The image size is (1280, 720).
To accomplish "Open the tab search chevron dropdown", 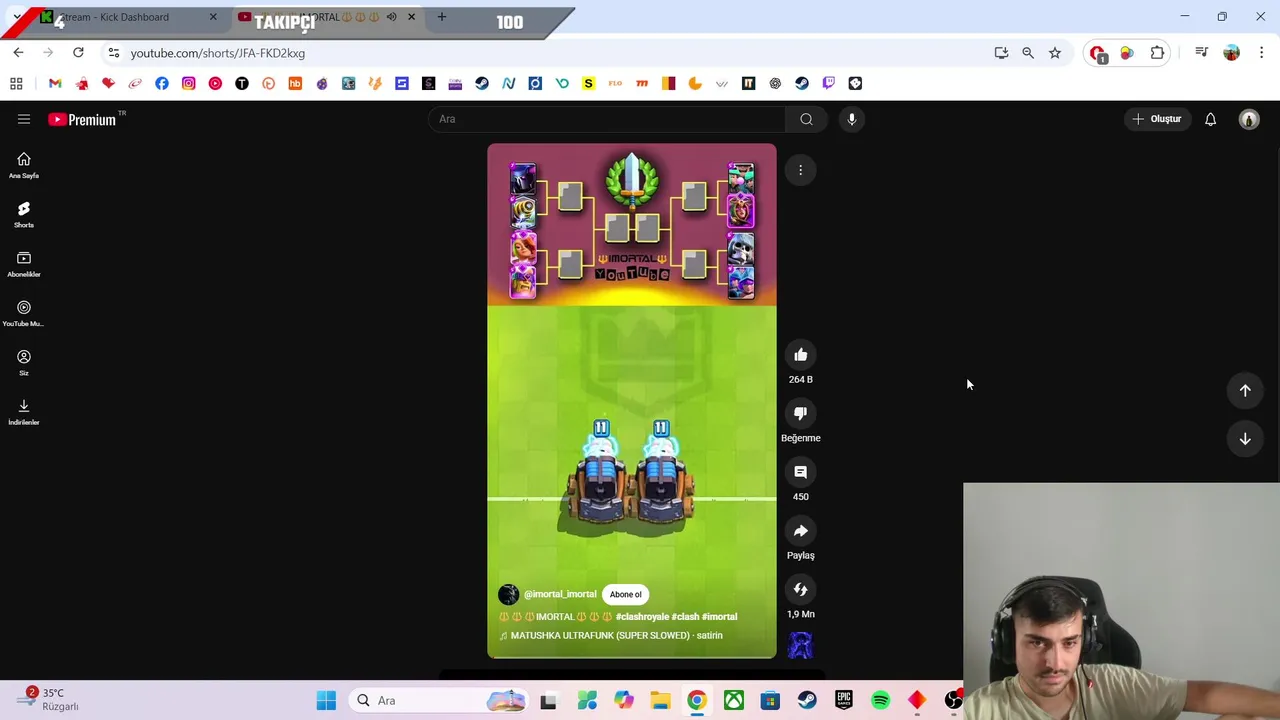I will coord(17,17).
